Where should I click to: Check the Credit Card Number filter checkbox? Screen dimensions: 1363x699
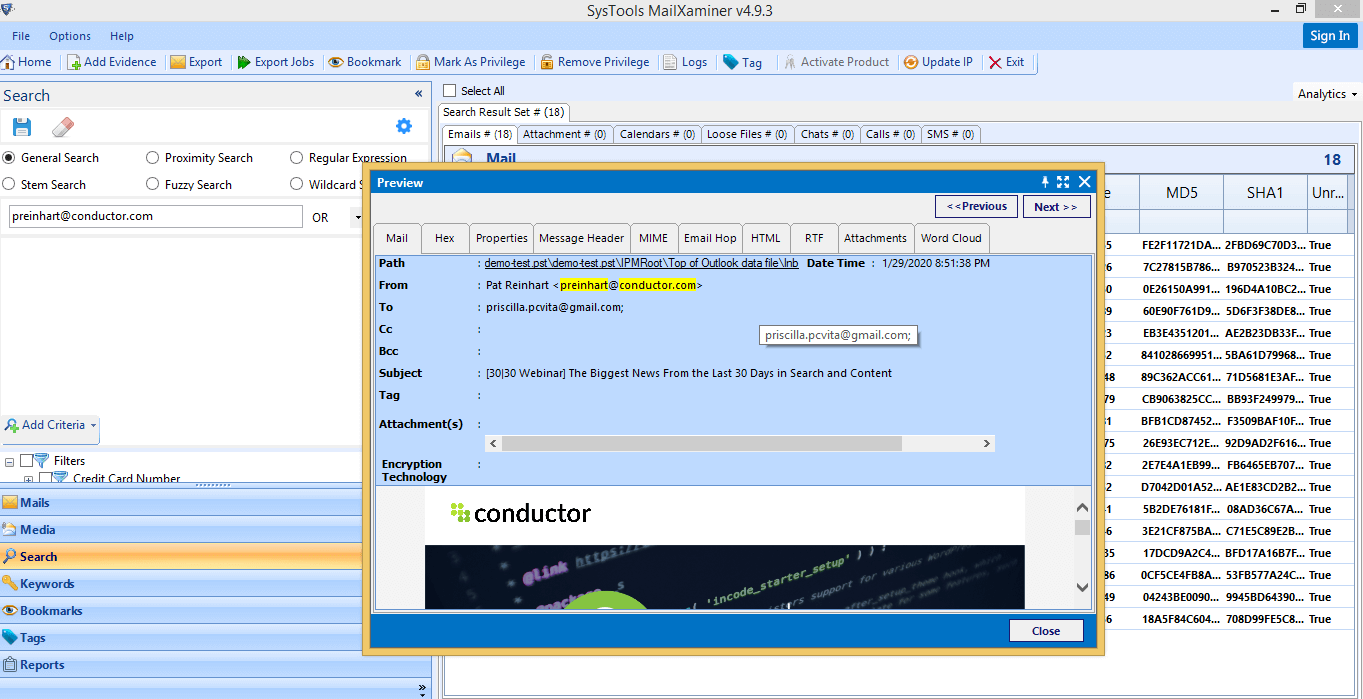(45, 479)
